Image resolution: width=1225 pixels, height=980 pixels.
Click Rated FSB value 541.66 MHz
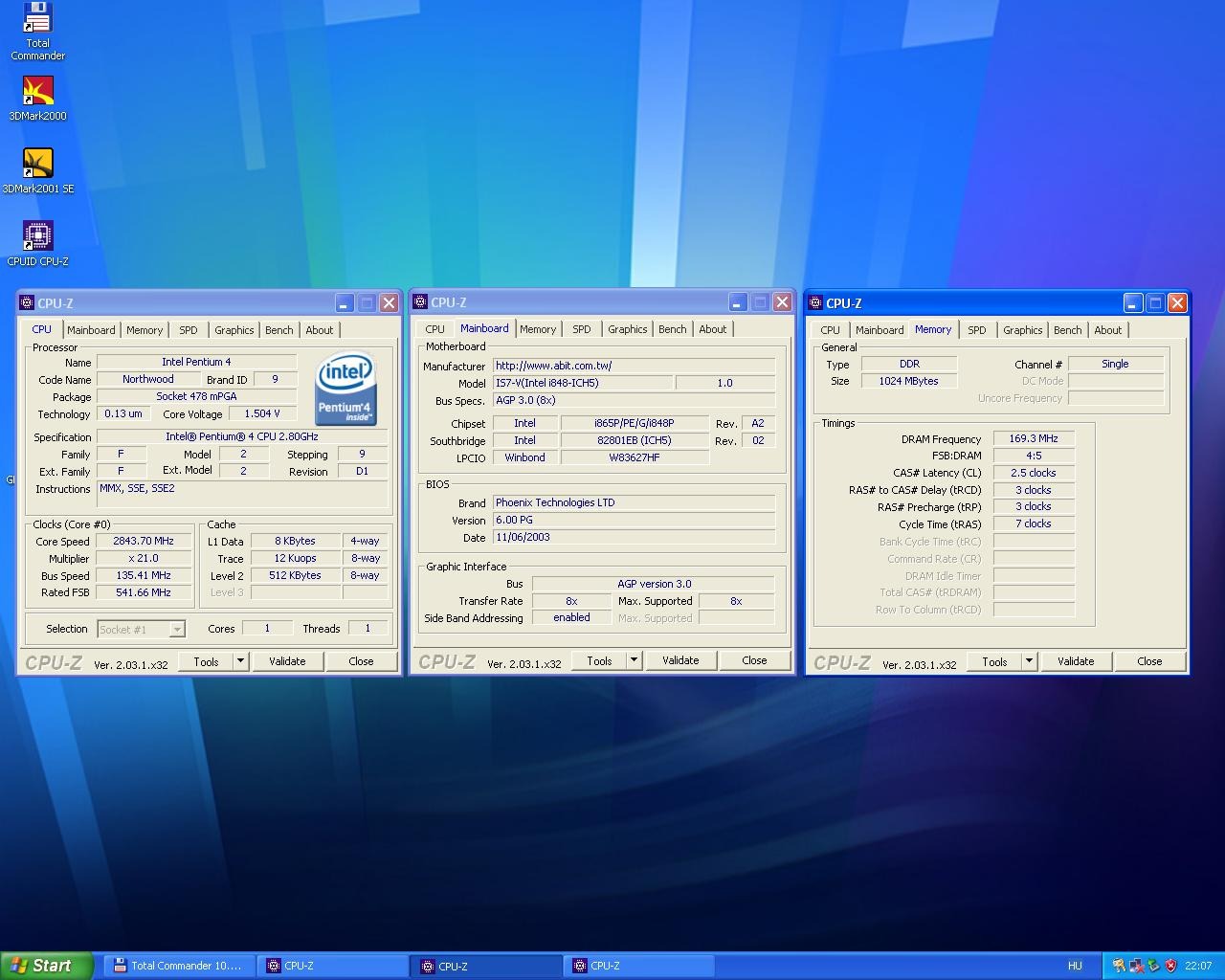click(x=144, y=593)
